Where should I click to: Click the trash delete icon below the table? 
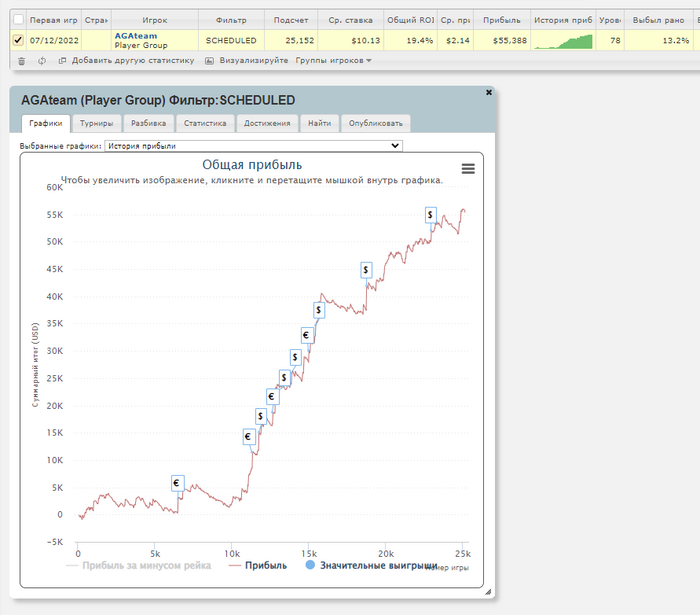tap(22, 61)
